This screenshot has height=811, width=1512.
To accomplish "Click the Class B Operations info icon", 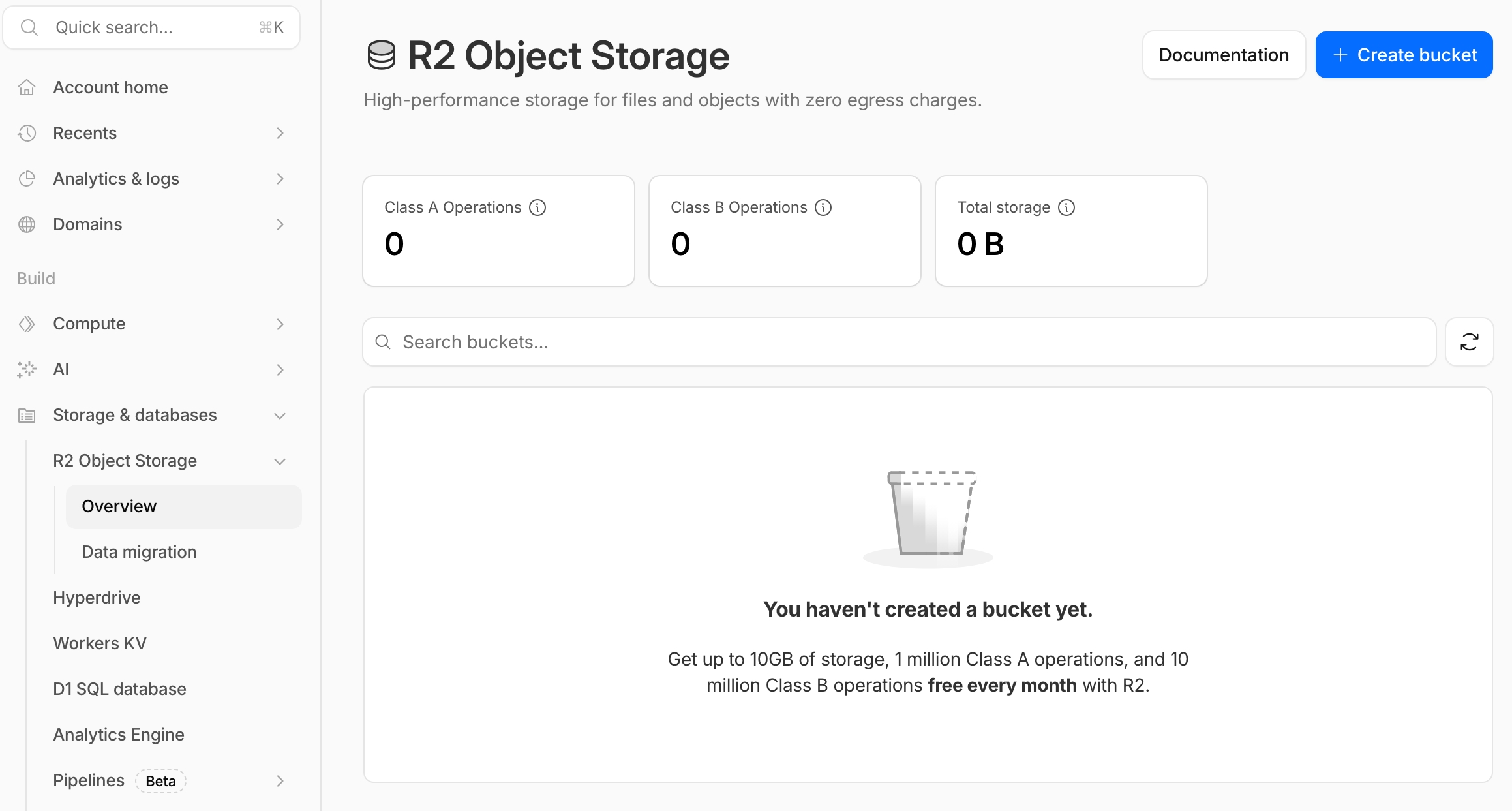I will pyautogui.click(x=823, y=207).
